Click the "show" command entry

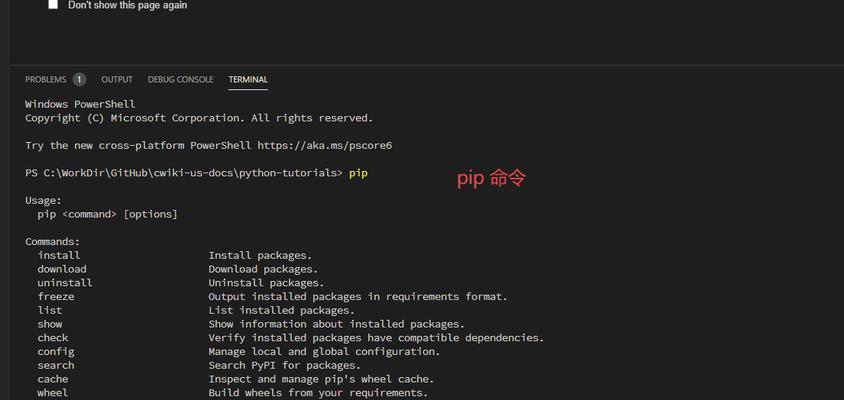(x=50, y=324)
